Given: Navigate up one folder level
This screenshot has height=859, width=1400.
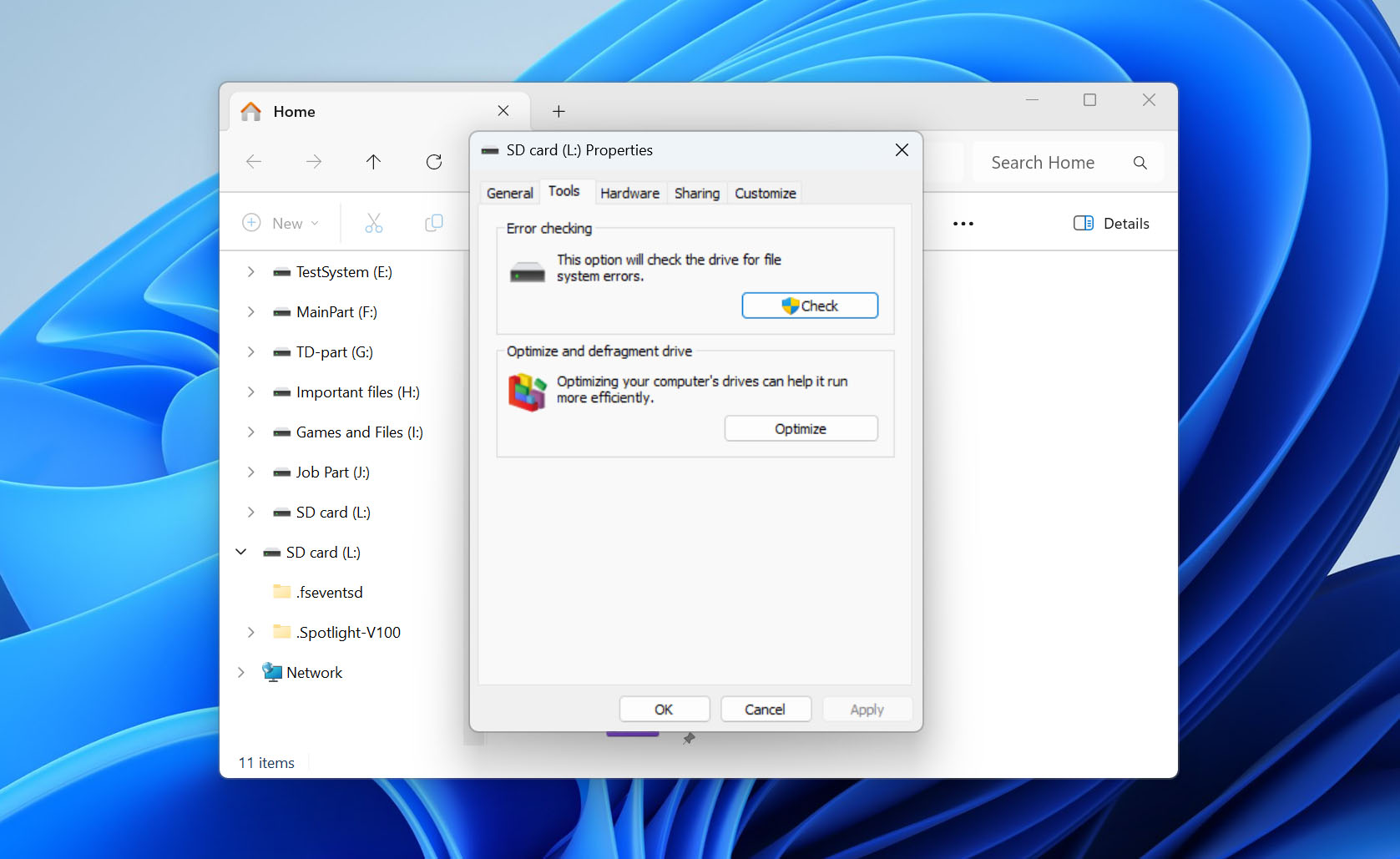Looking at the screenshot, I should pyautogui.click(x=373, y=162).
